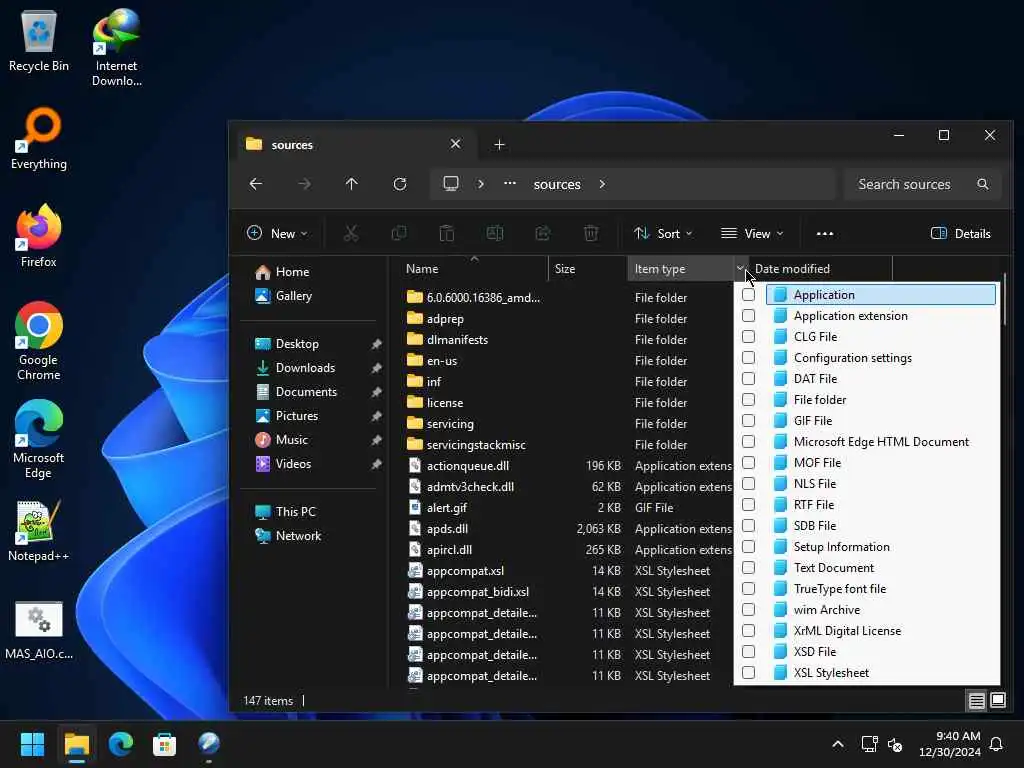Open the View dropdown
This screenshot has height=768, width=1024.
752,233
